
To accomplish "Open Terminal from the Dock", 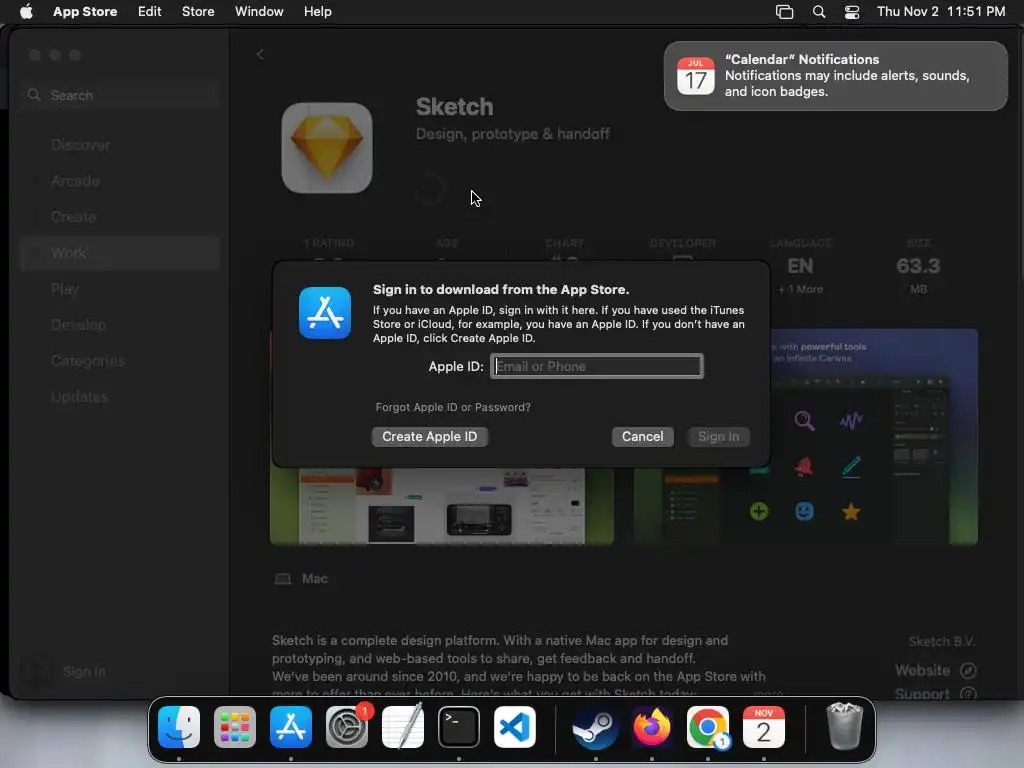I will coord(458,727).
